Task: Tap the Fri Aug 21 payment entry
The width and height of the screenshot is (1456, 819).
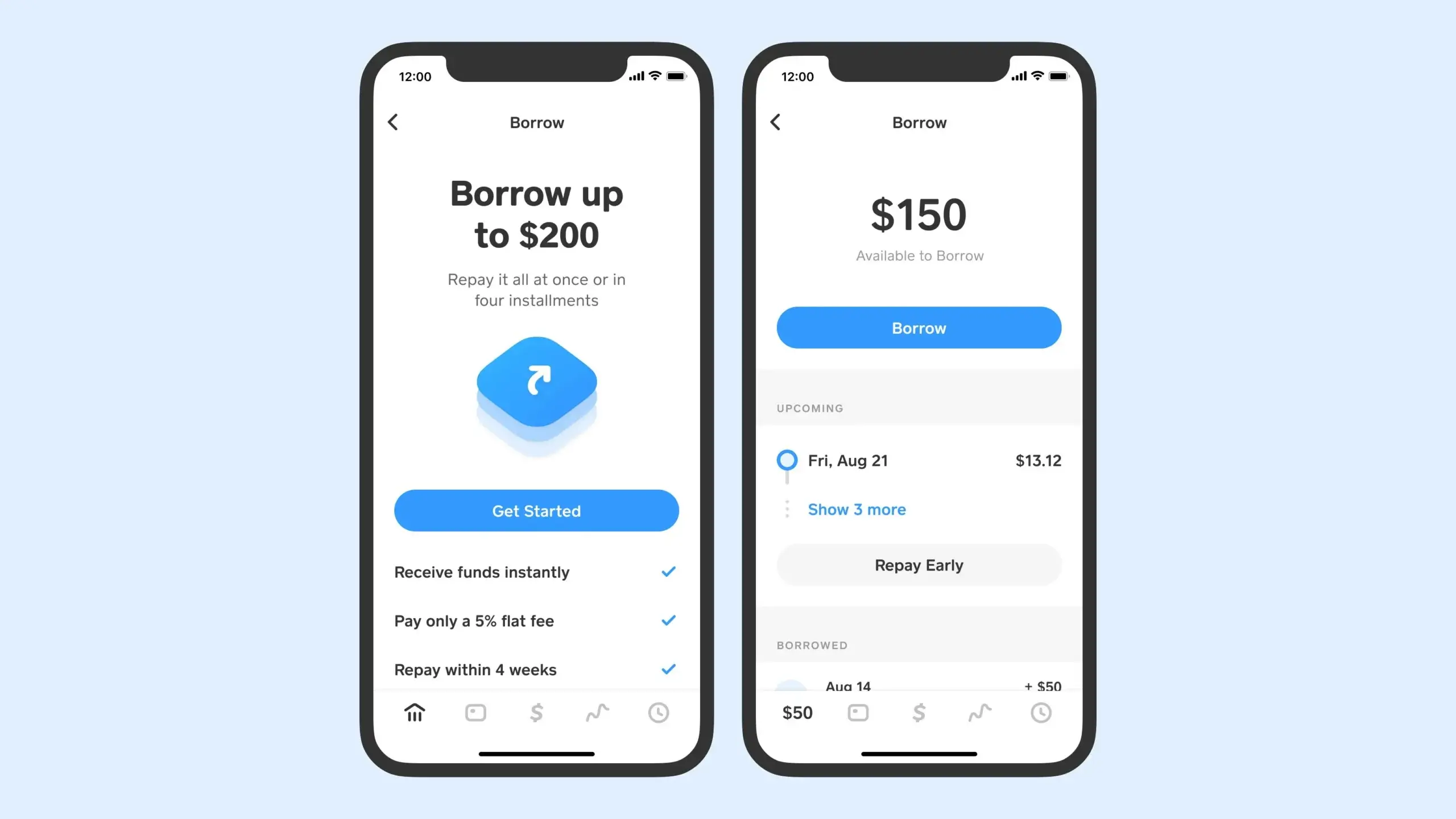Action: [918, 460]
